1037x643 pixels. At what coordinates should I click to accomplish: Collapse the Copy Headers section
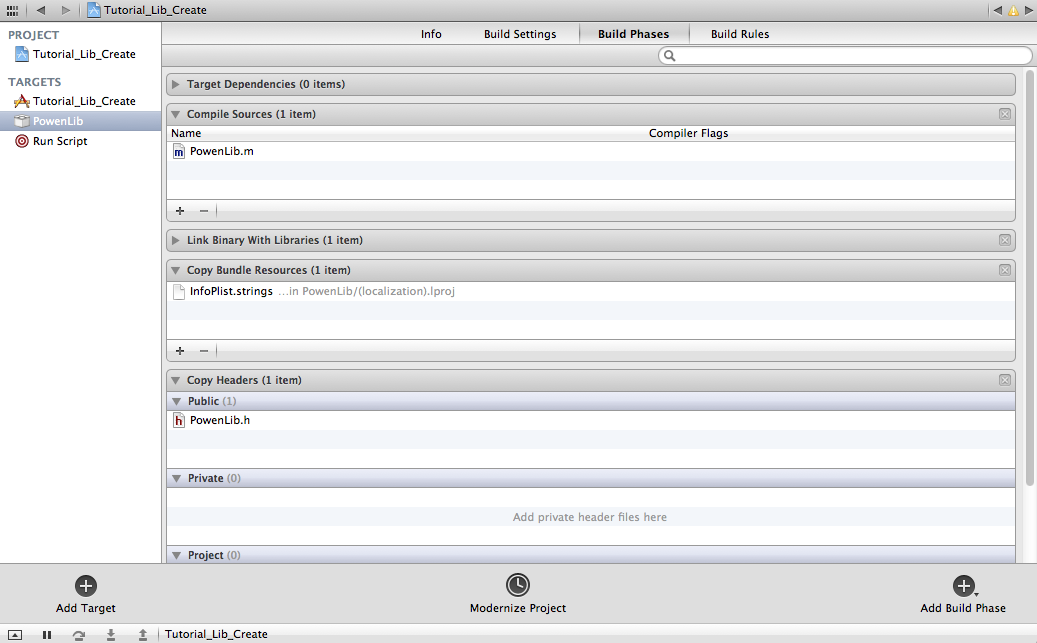175,380
